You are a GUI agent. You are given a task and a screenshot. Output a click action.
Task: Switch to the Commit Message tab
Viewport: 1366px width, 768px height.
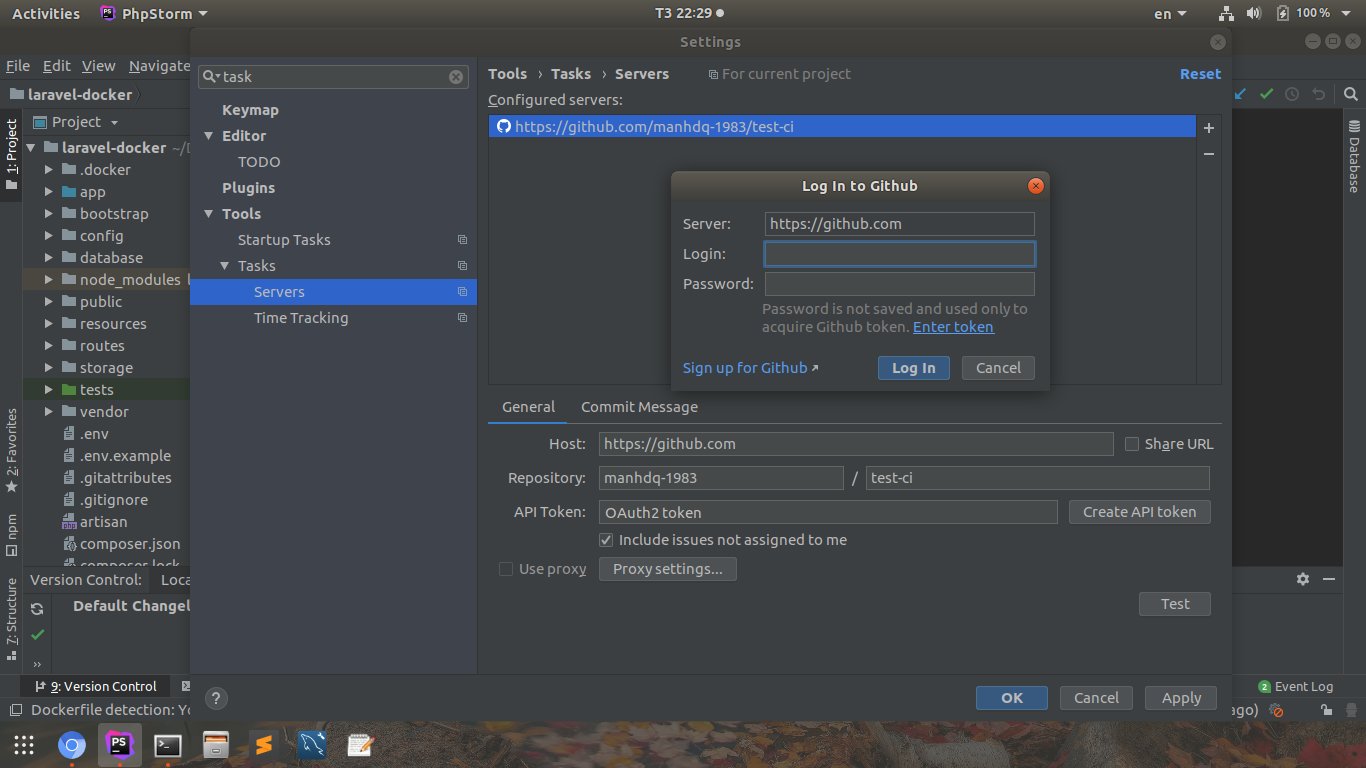point(639,407)
